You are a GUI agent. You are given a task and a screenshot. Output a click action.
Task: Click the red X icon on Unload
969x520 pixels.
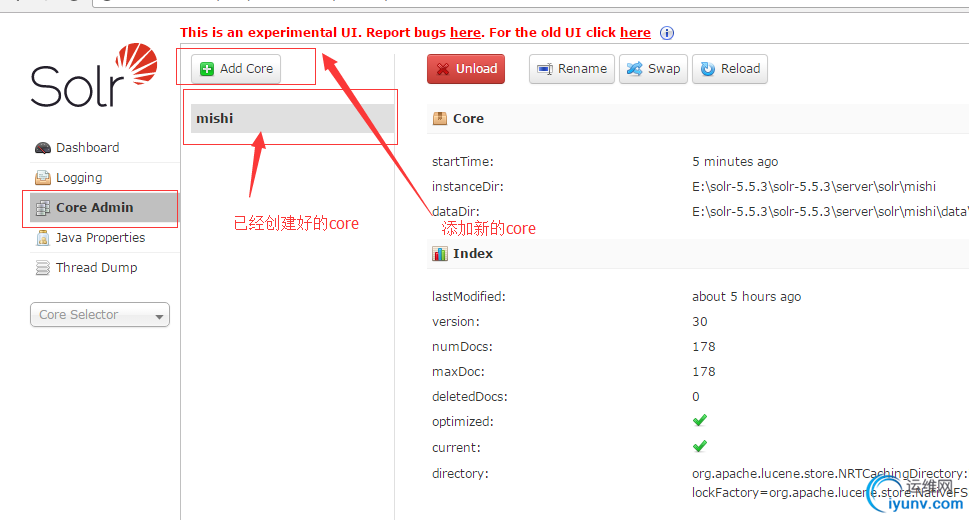pos(442,69)
